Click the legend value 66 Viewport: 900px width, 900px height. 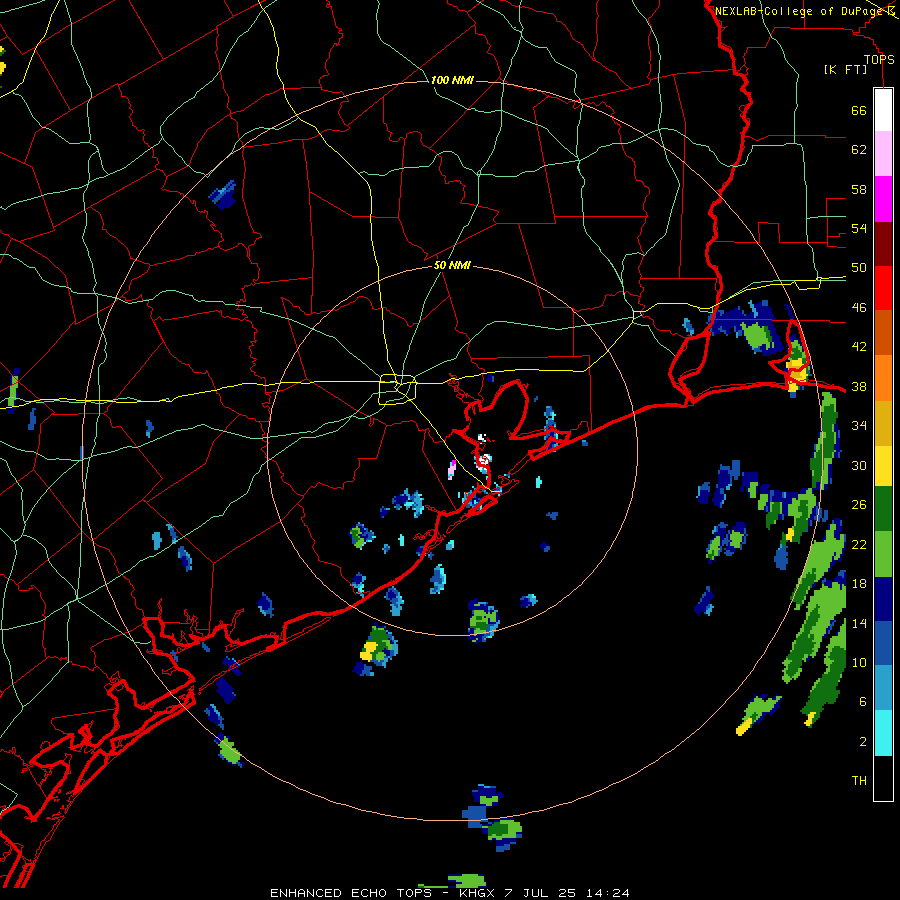[x=859, y=110]
